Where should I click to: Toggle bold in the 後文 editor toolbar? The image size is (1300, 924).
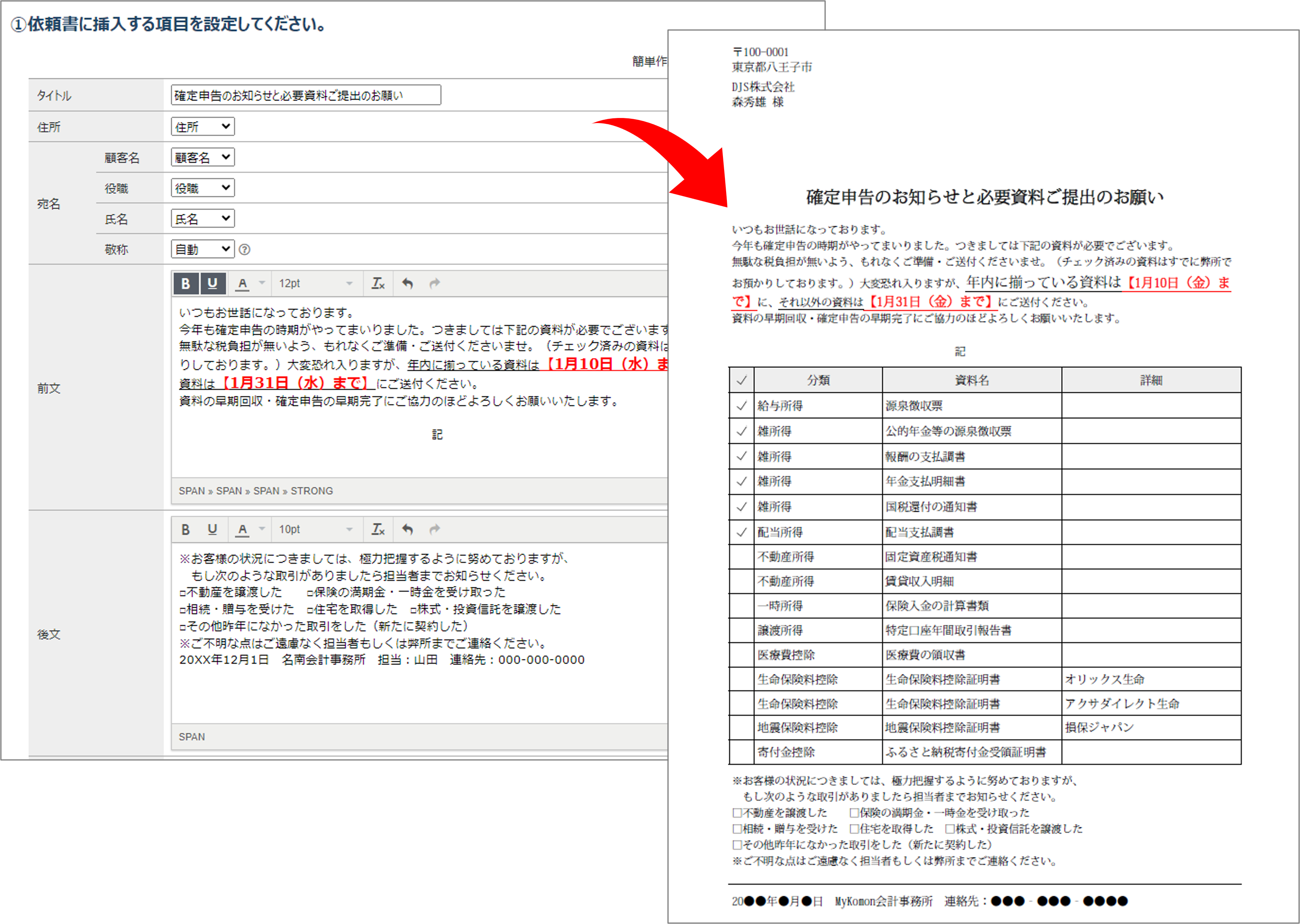coord(186,529)
